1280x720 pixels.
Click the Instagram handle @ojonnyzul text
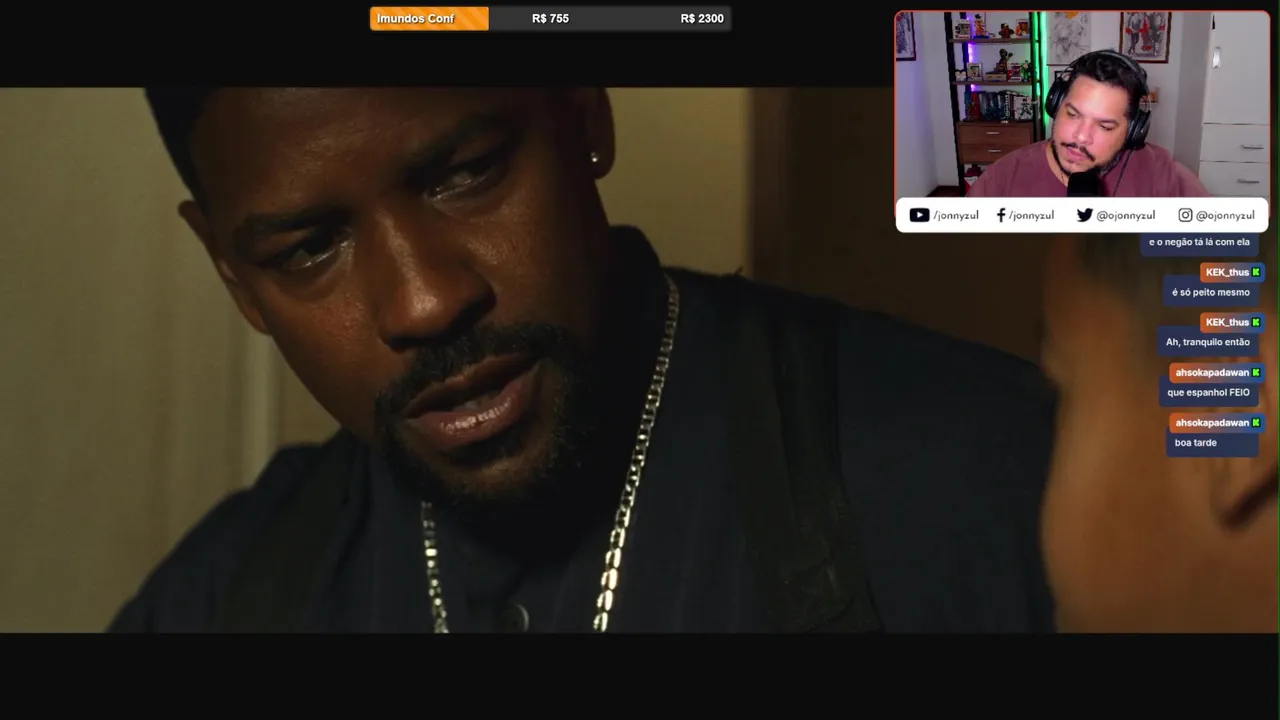pyautogui.click(x=1225, y=215)
